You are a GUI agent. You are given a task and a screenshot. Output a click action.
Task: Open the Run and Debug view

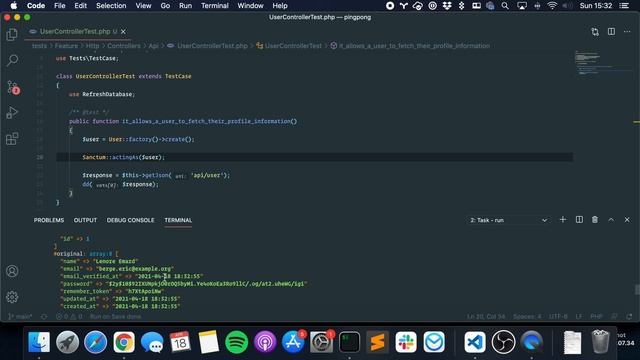point(12,113)
